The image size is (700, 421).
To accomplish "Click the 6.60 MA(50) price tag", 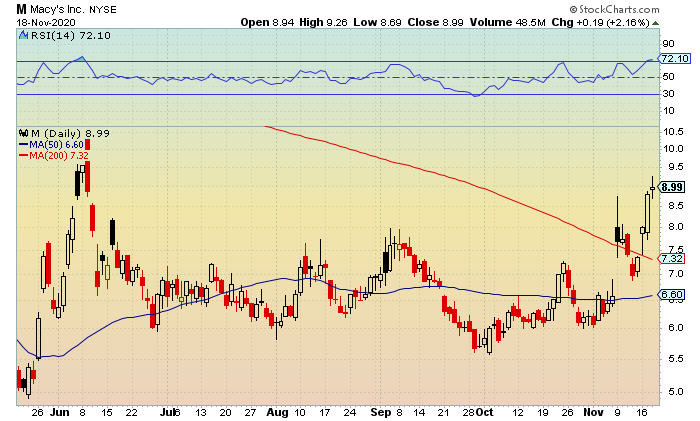I will 671,295.
